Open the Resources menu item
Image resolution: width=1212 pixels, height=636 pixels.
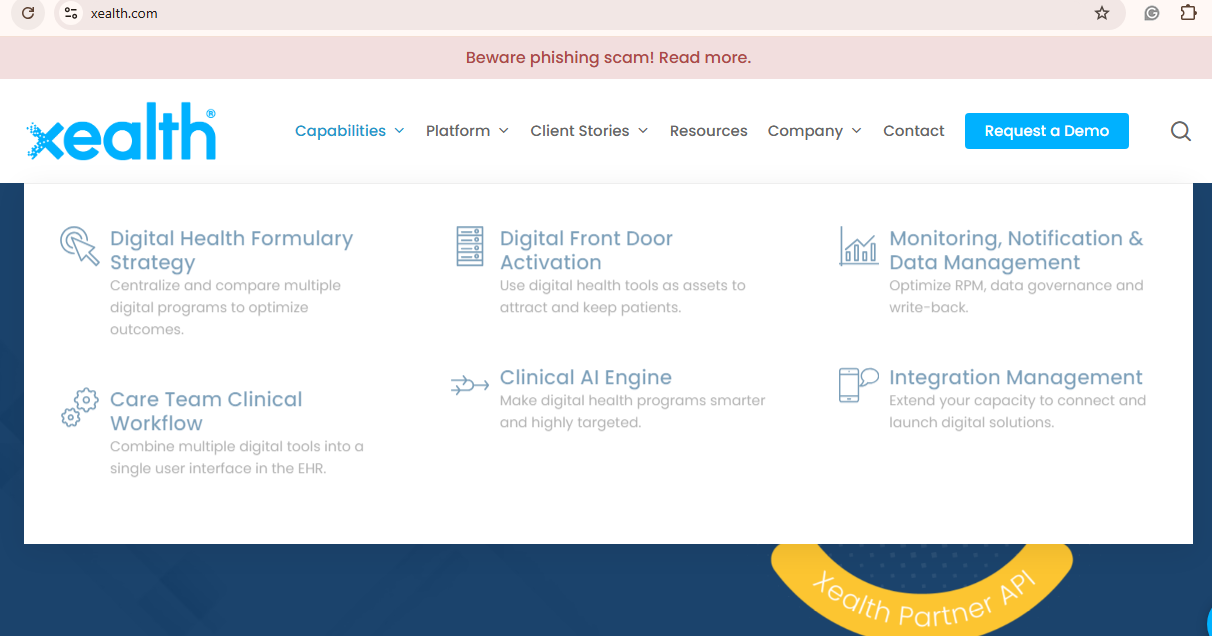pos(708,130)
